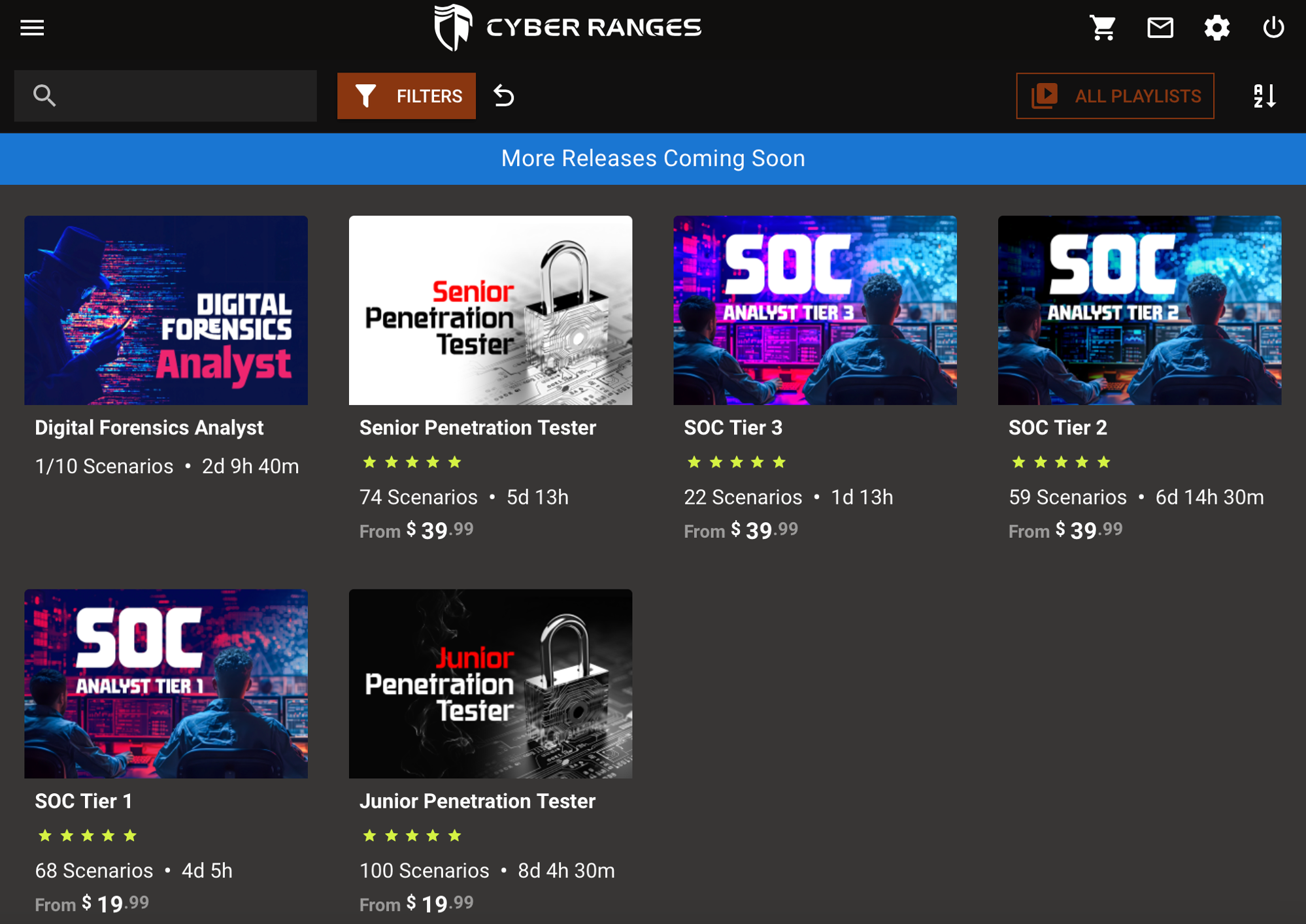Select the SOC Tier 1 title link
The width and height of the screenshot is (1306, 924).
click(x=84, y=801)
